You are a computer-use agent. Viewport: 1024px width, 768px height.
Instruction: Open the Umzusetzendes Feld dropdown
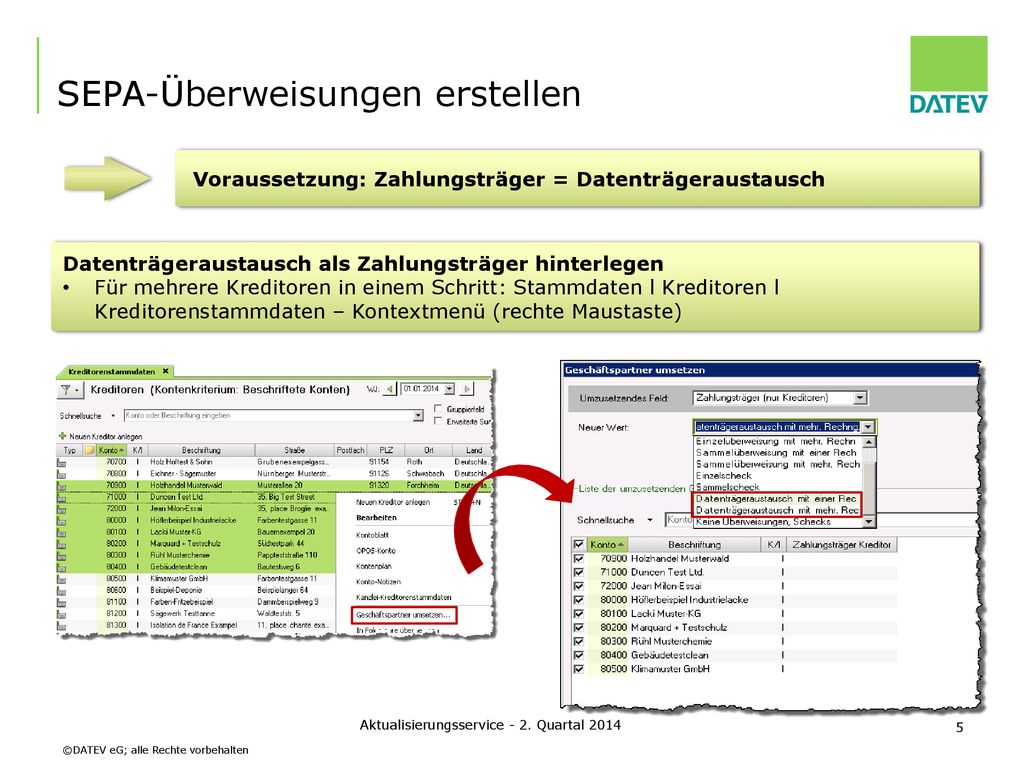861,398
